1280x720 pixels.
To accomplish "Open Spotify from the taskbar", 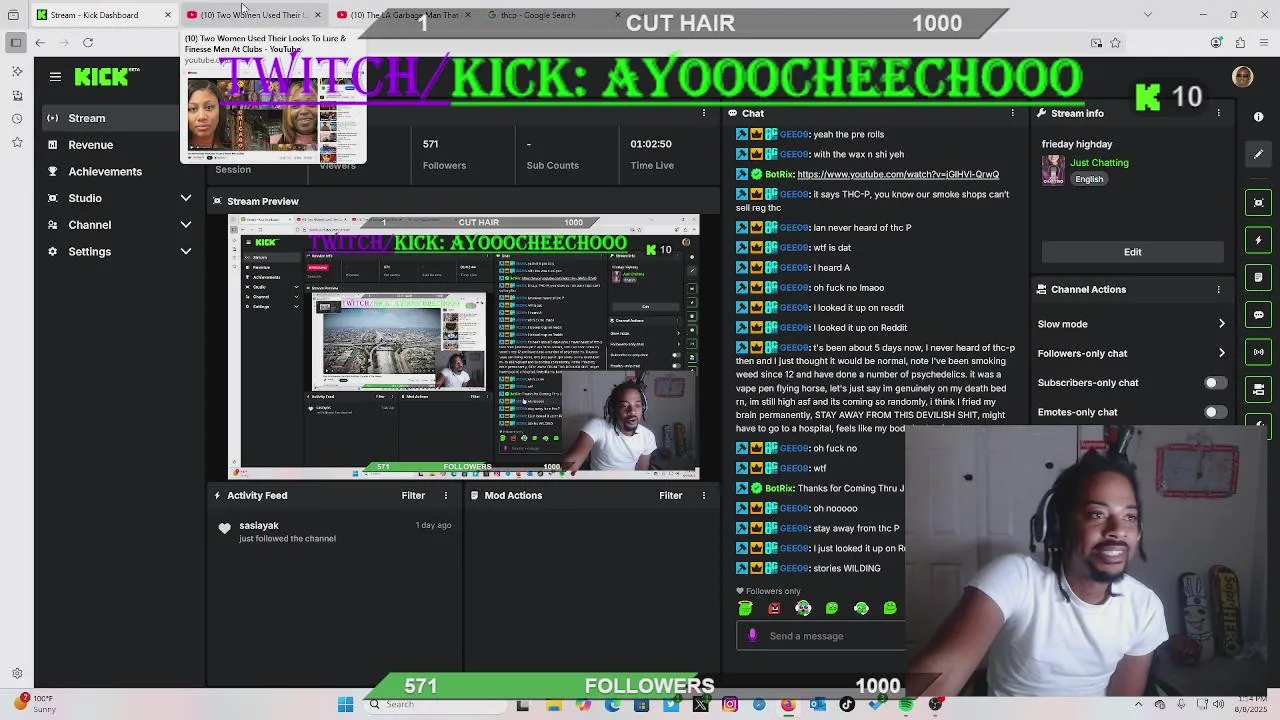I will coord(906,704).
